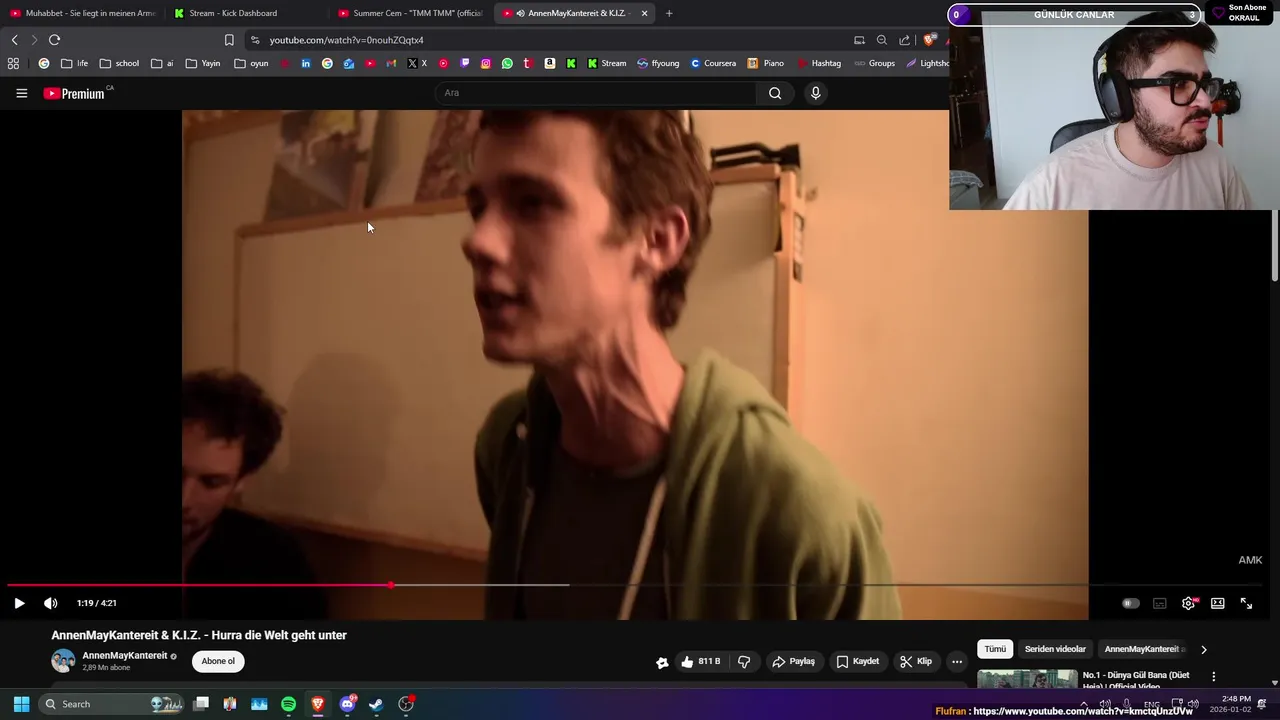Open the WhatsApp bookmark icon
Screen dimensions: 1280x720
(507, 63)
